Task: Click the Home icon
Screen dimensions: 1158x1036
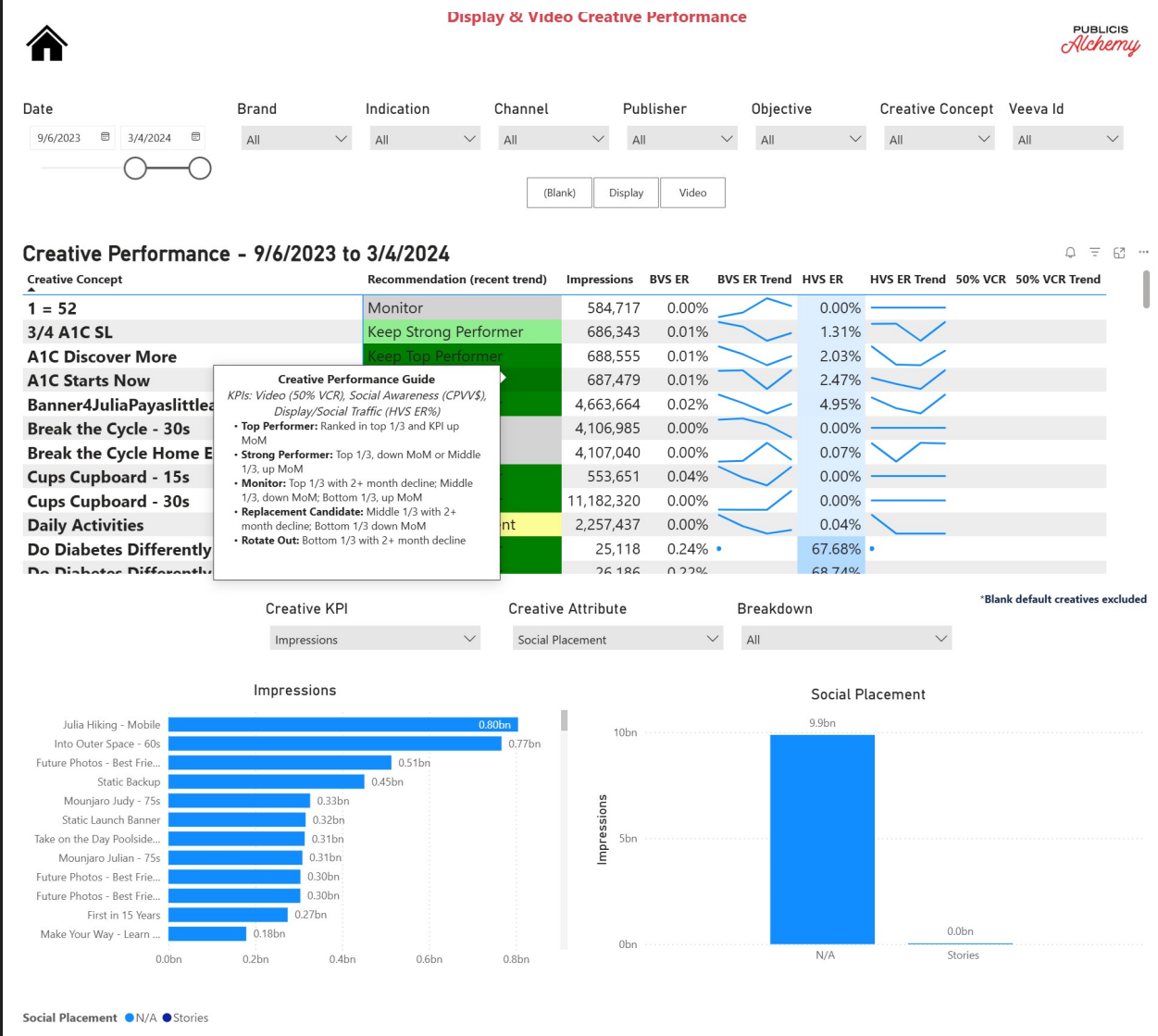Action: coord(46,44)
